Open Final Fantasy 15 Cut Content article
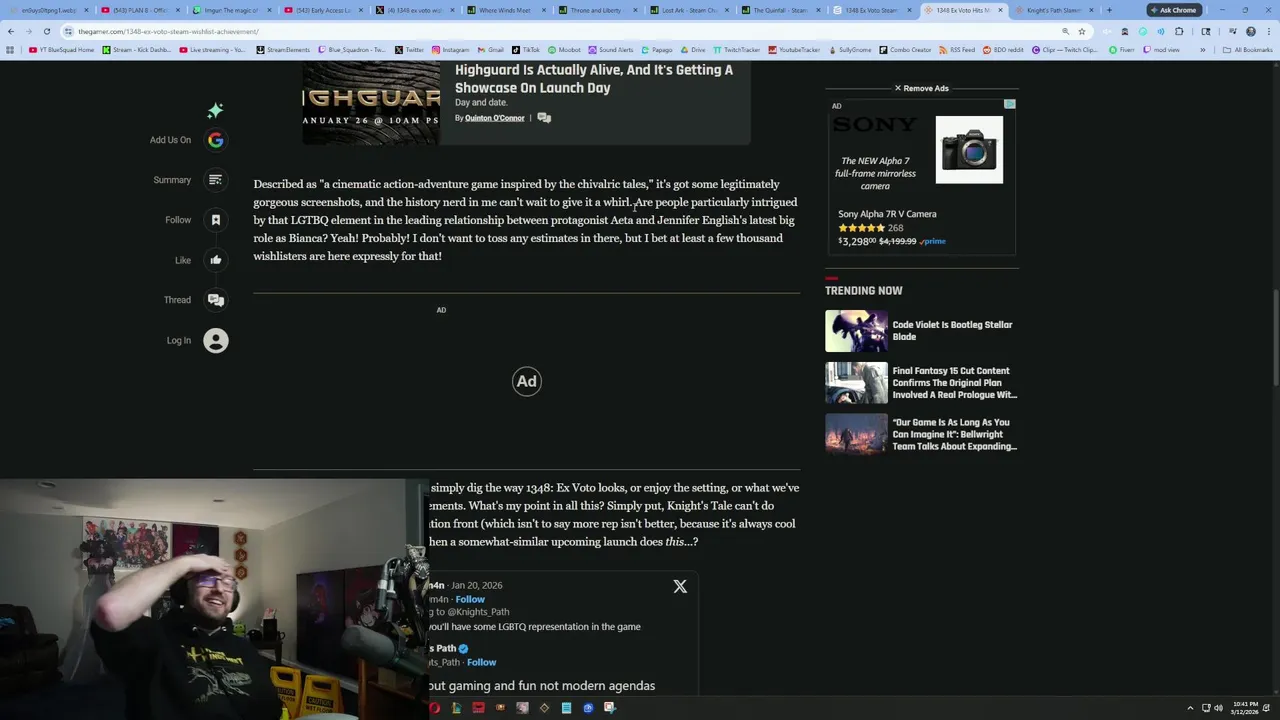This screenshot has height=720, width=1280. [x=954, y=383]
